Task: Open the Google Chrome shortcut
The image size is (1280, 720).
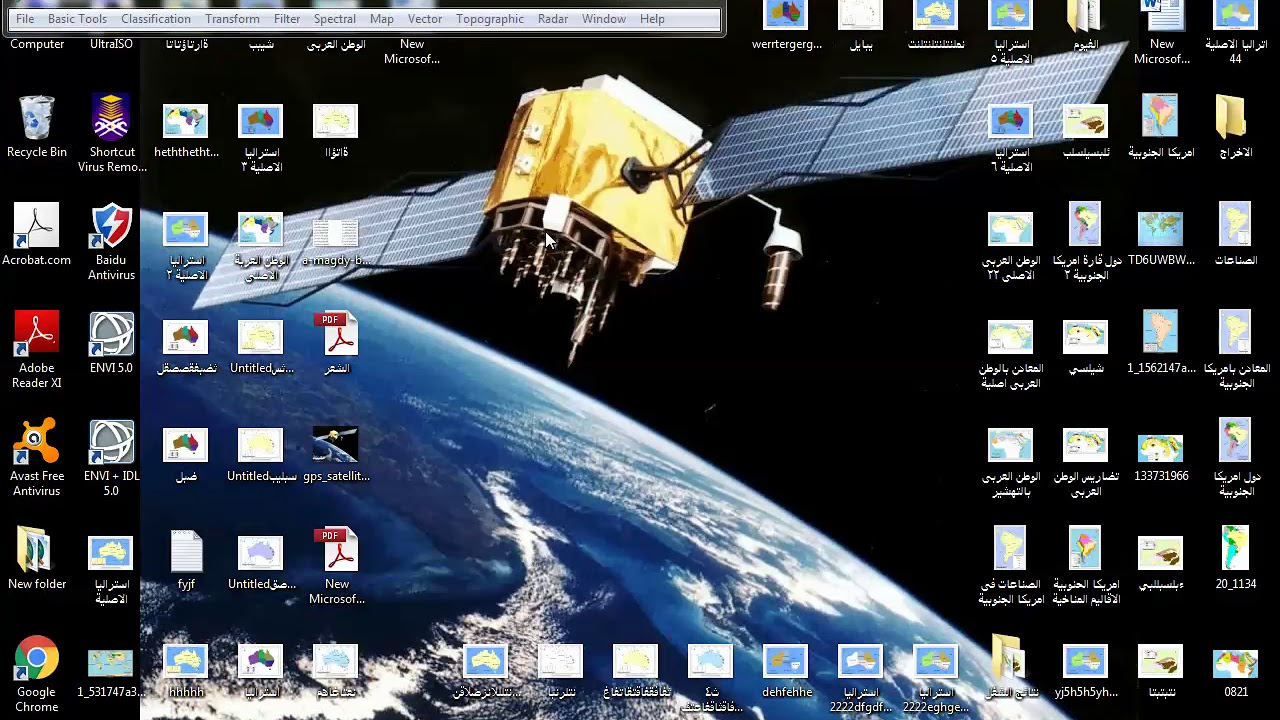Action: point(36,674)
